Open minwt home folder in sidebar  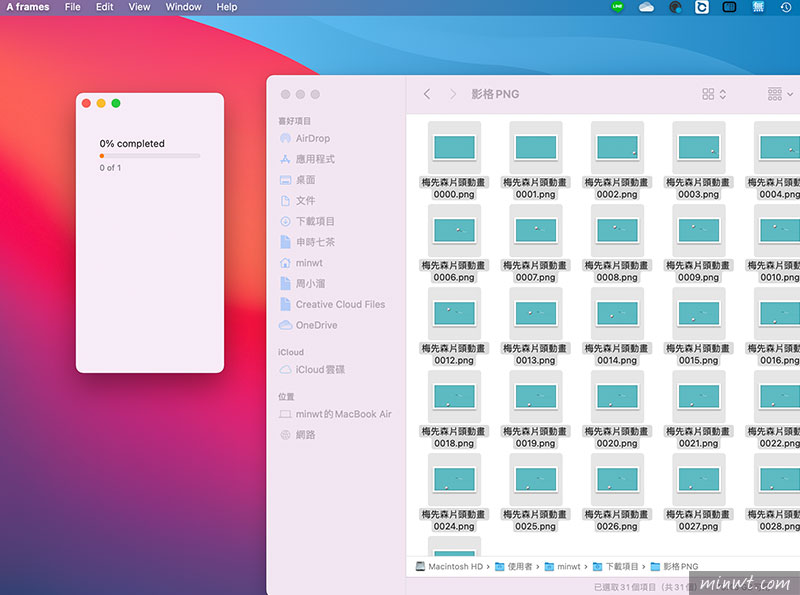(301, 263)
